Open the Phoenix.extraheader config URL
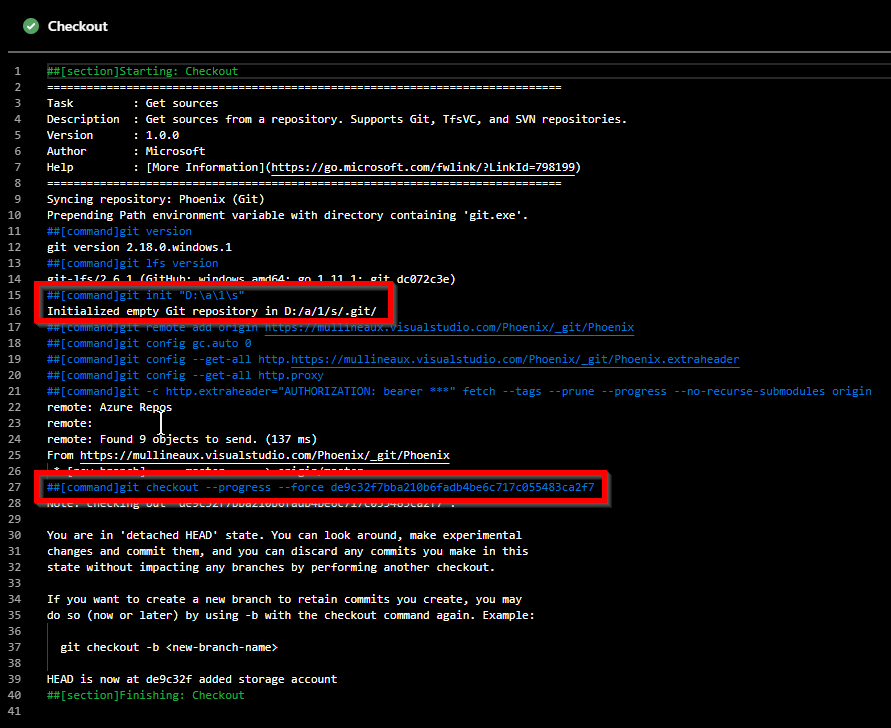The image size is (891, 728). click(x=499, y=359)
